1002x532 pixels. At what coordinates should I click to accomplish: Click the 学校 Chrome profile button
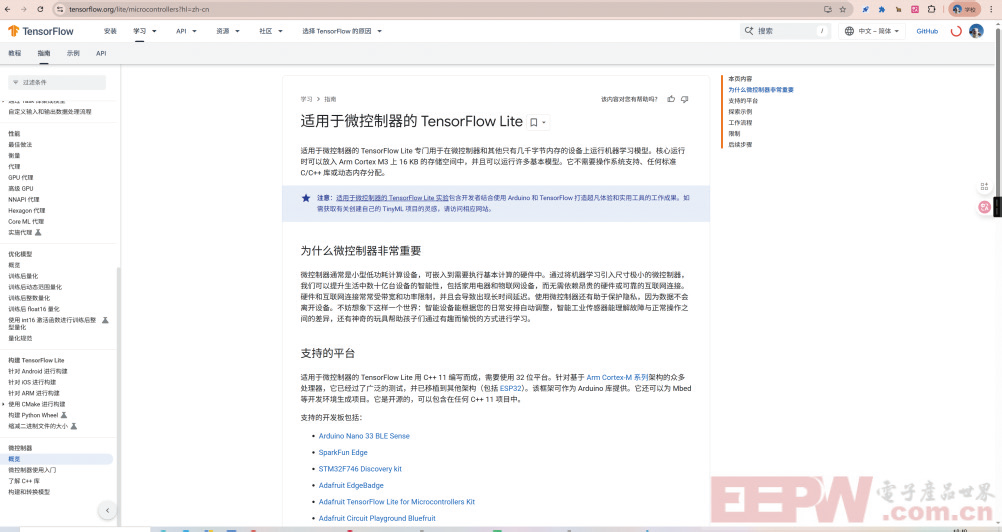tap(965, 9)
